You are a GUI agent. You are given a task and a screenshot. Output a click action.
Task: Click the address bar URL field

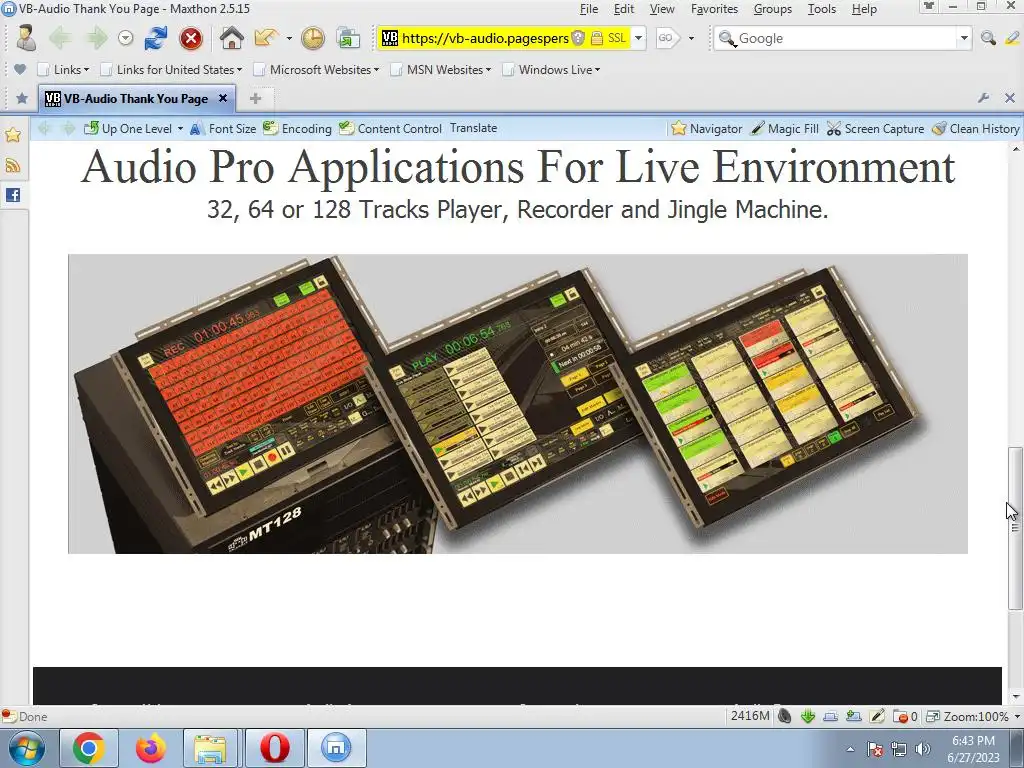click(485, 38)
